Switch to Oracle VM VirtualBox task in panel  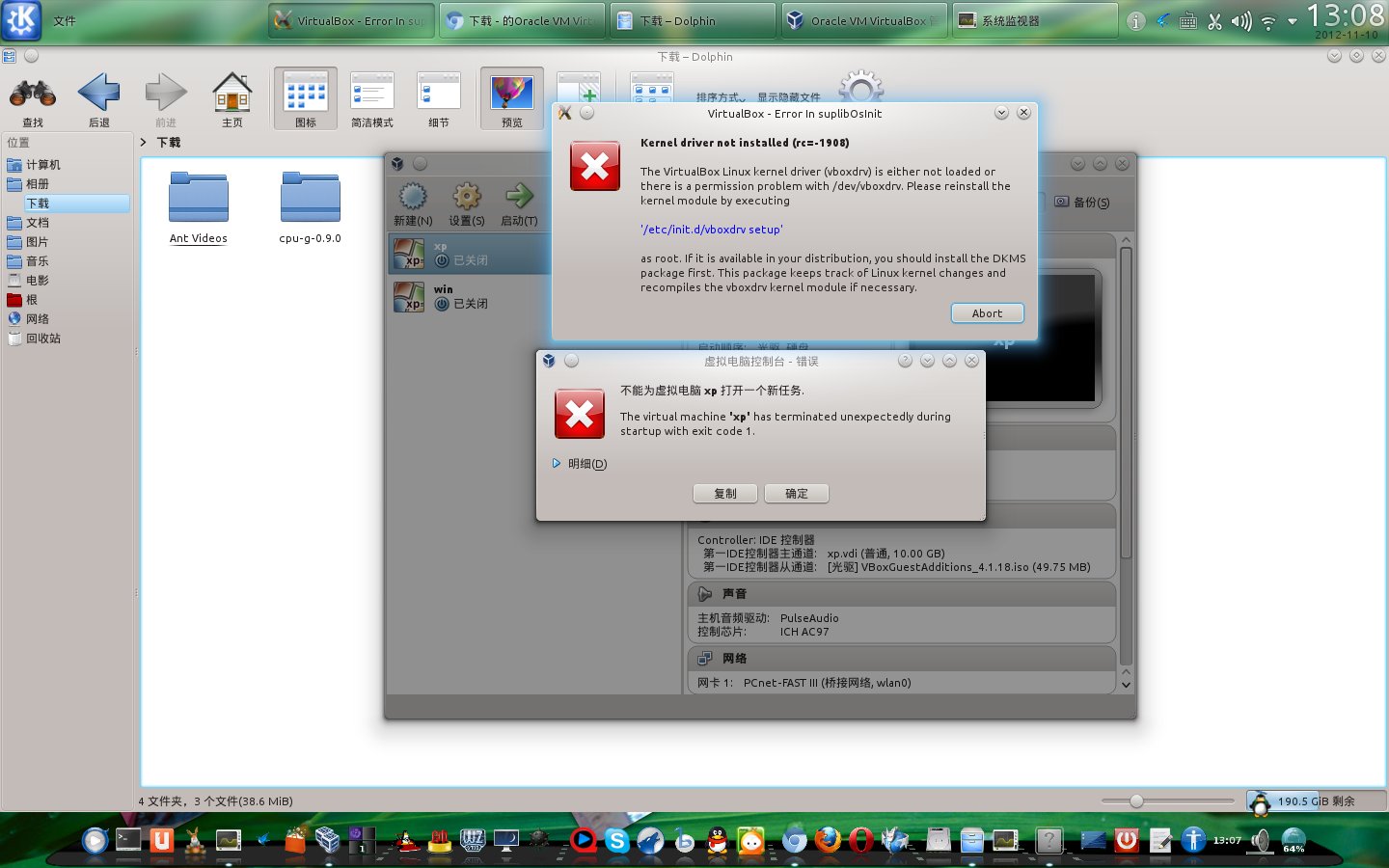tap(863, 20)
